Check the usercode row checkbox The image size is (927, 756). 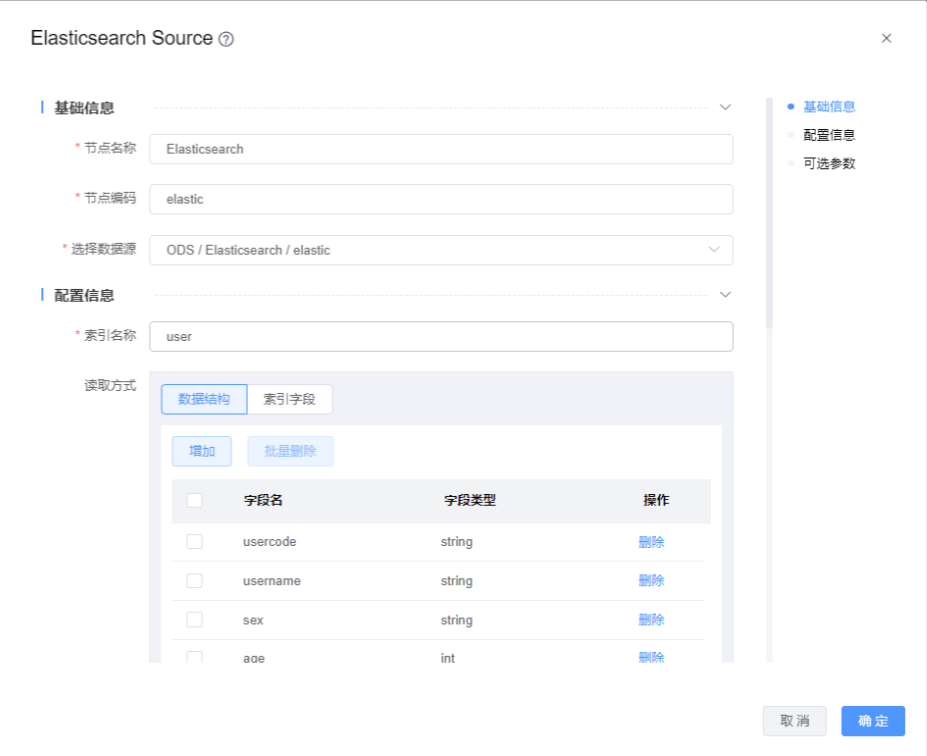(x=195, y=541)
